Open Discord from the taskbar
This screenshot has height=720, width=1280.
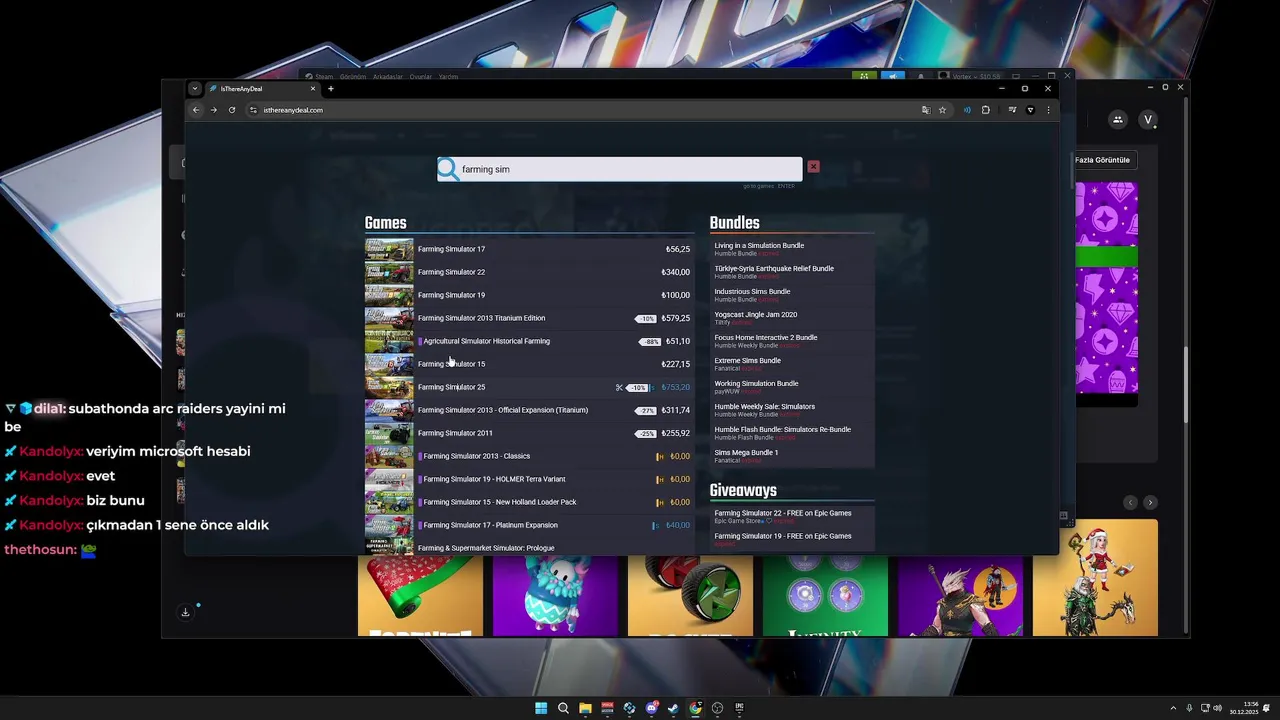(651, 708)
